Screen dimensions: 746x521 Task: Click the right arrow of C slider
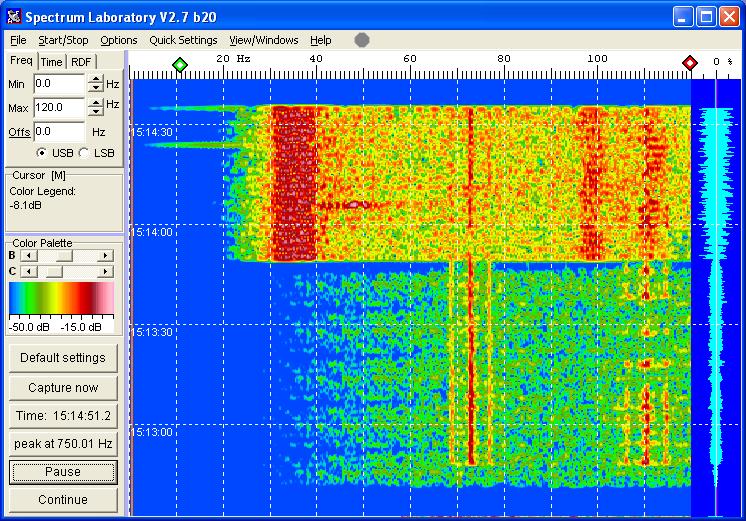tap(104, 271)
